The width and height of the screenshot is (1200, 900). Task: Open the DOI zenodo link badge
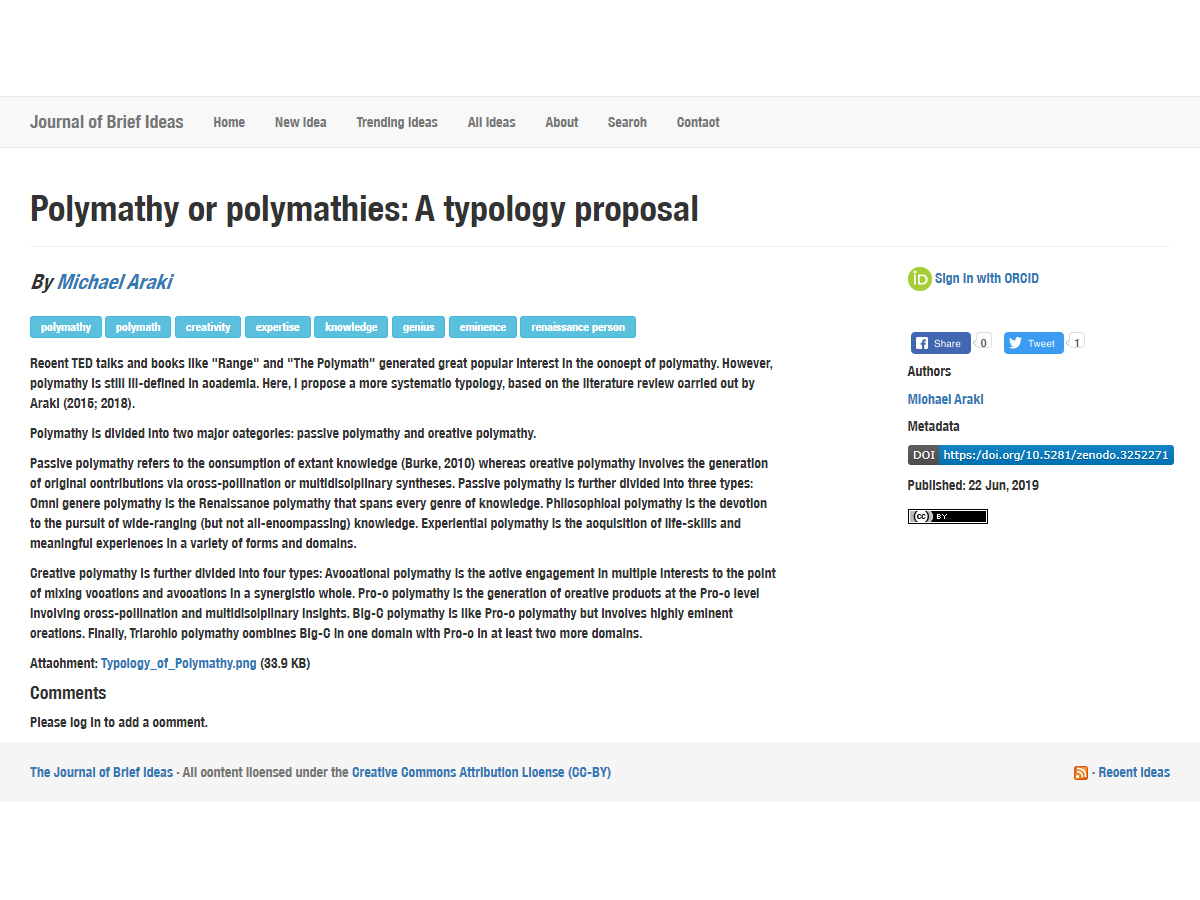[1040, 455]
